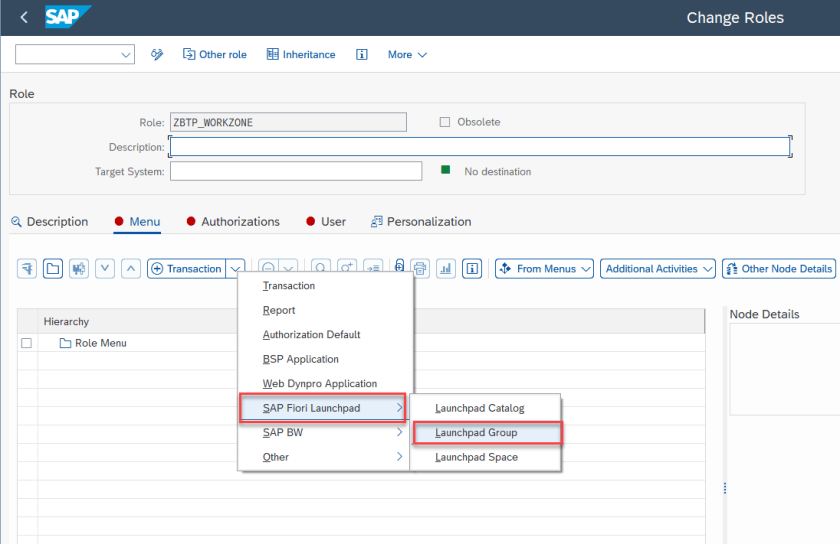Click the info icon in the menu toolbar
The image size is (840, 544).
(x=472, y=269)
